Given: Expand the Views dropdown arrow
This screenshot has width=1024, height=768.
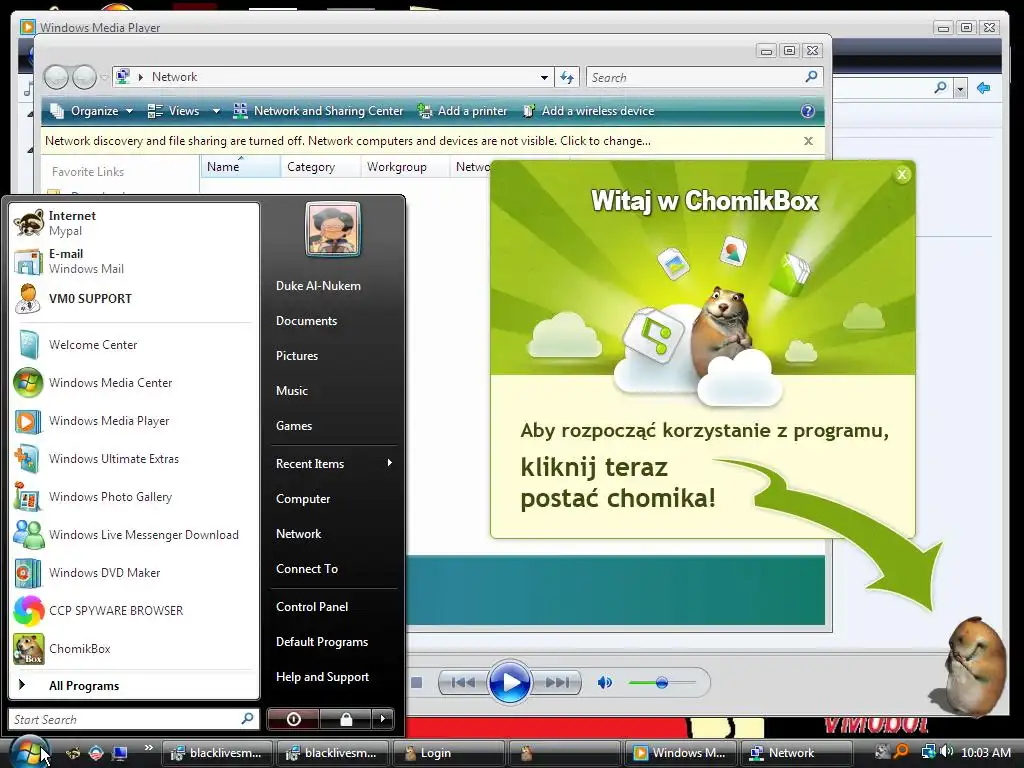Looking at the screenshot, I should [216, 111].
